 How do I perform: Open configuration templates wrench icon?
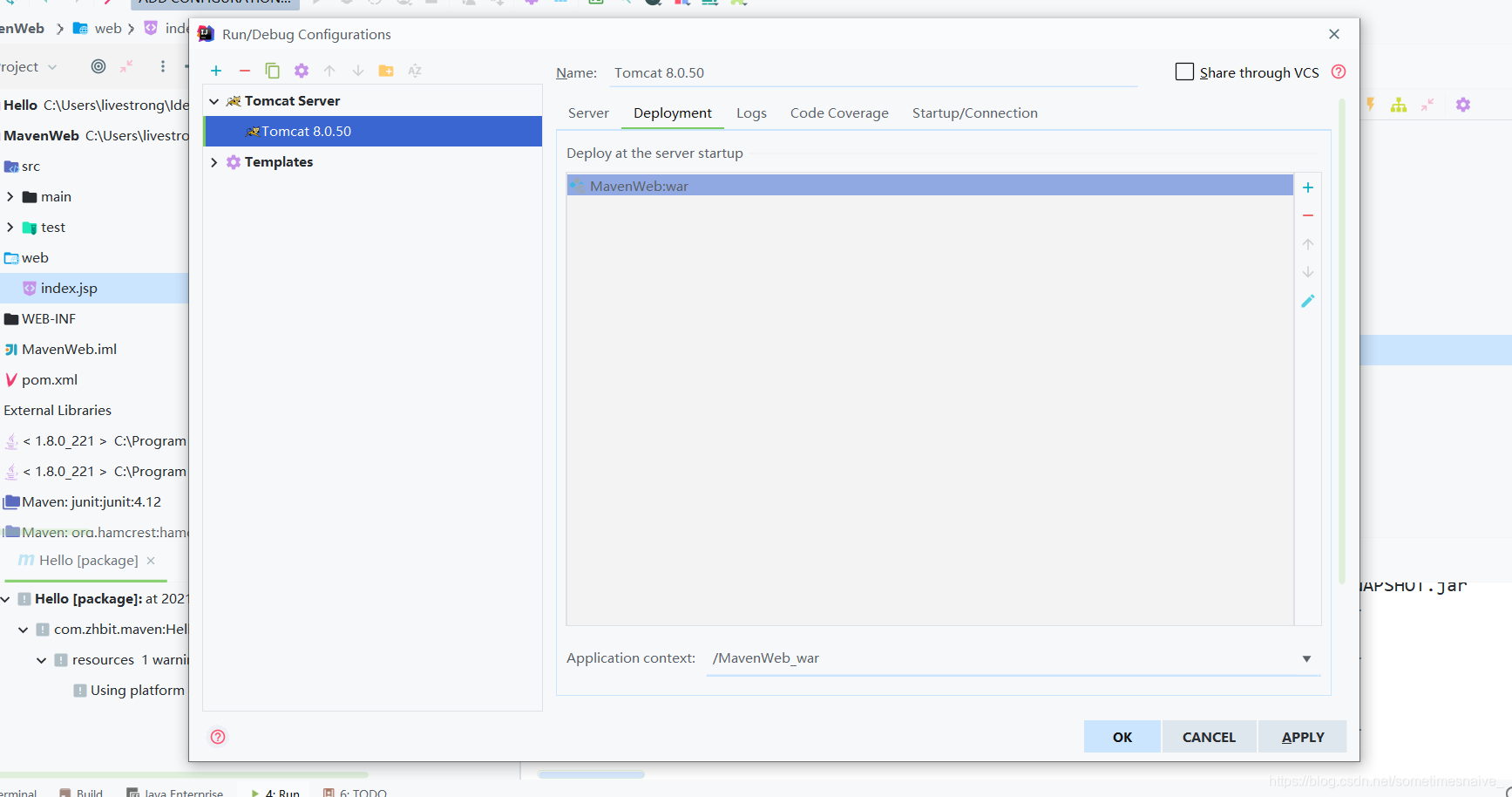pos(302,71)
